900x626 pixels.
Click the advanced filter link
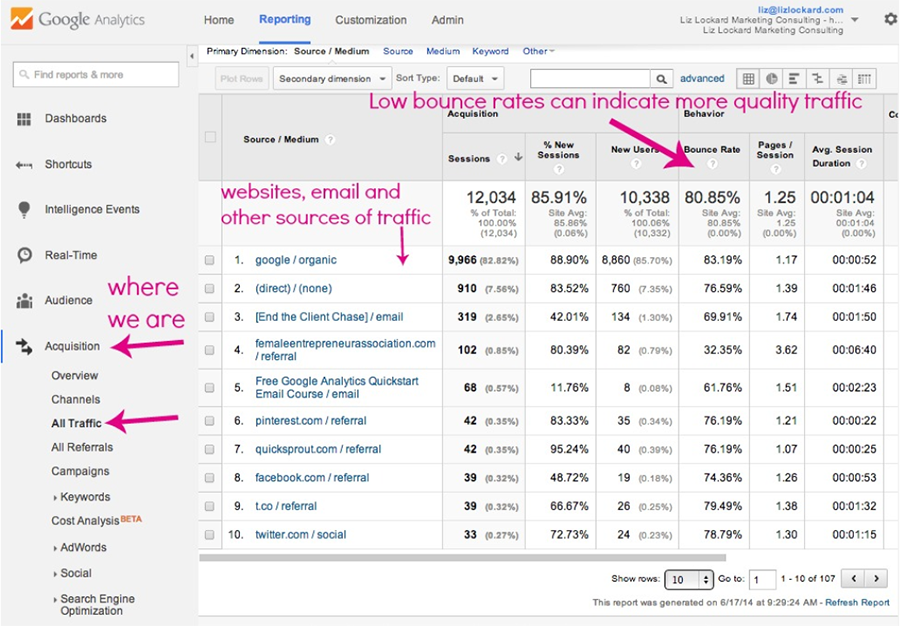pos(702,79)
